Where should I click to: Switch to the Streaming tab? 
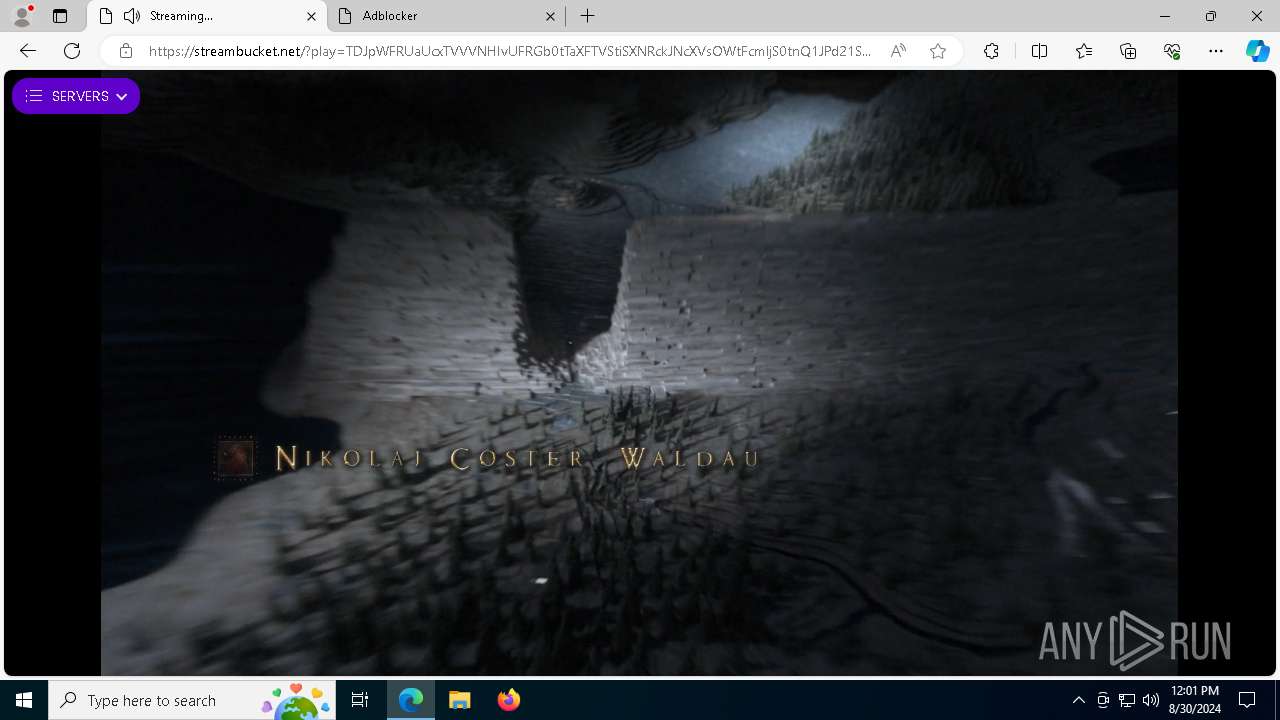click(x=207, y=16)
